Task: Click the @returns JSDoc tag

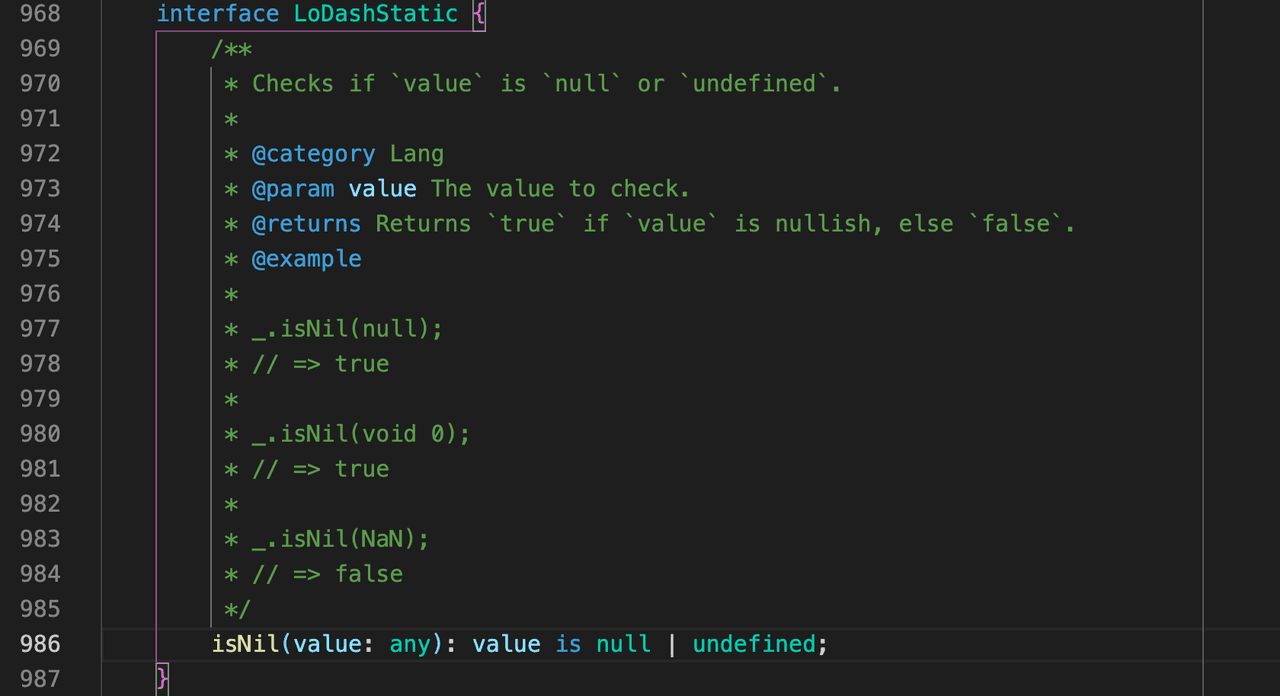Action: [306, 224]
